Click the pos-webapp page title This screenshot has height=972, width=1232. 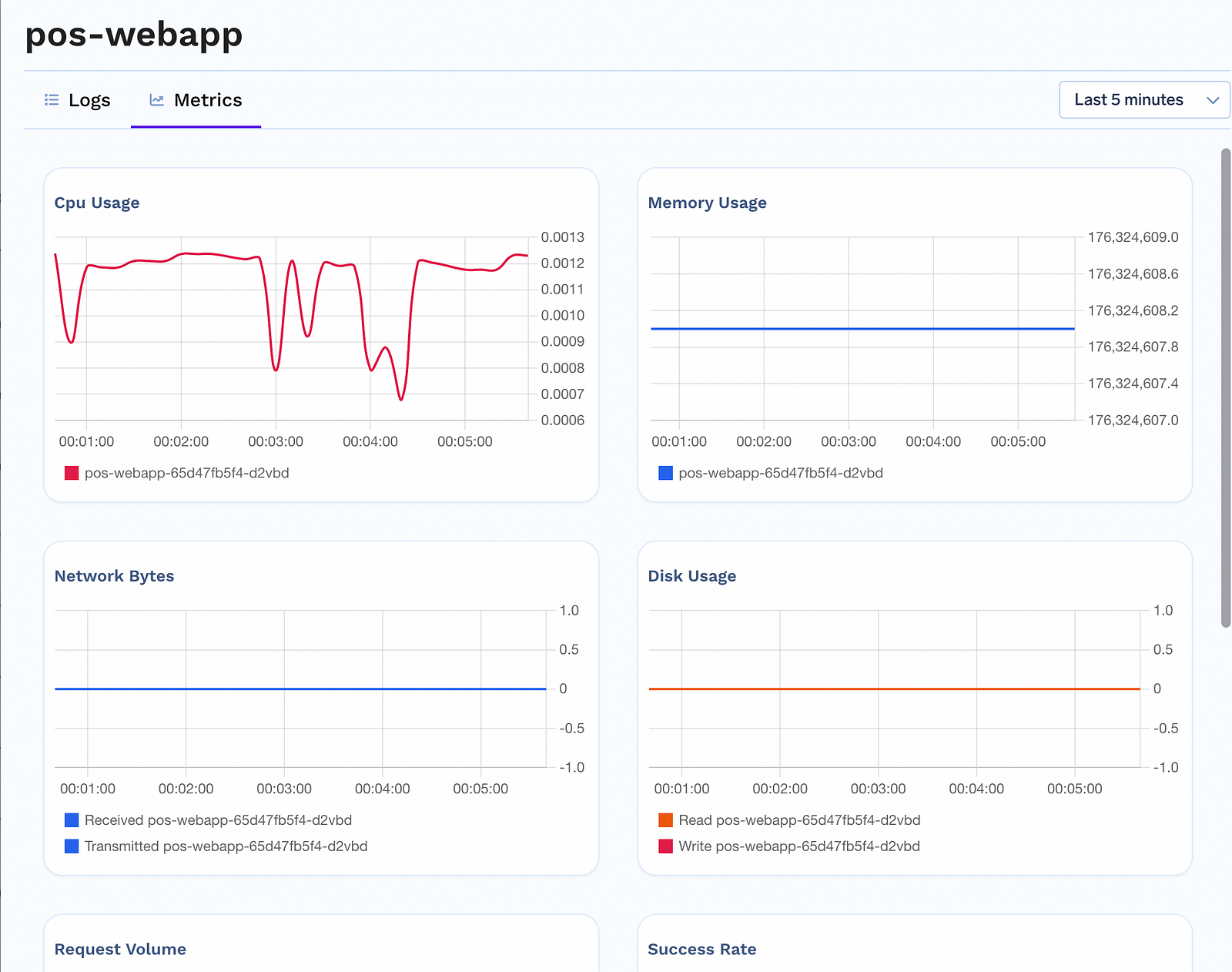click(133, 34)
